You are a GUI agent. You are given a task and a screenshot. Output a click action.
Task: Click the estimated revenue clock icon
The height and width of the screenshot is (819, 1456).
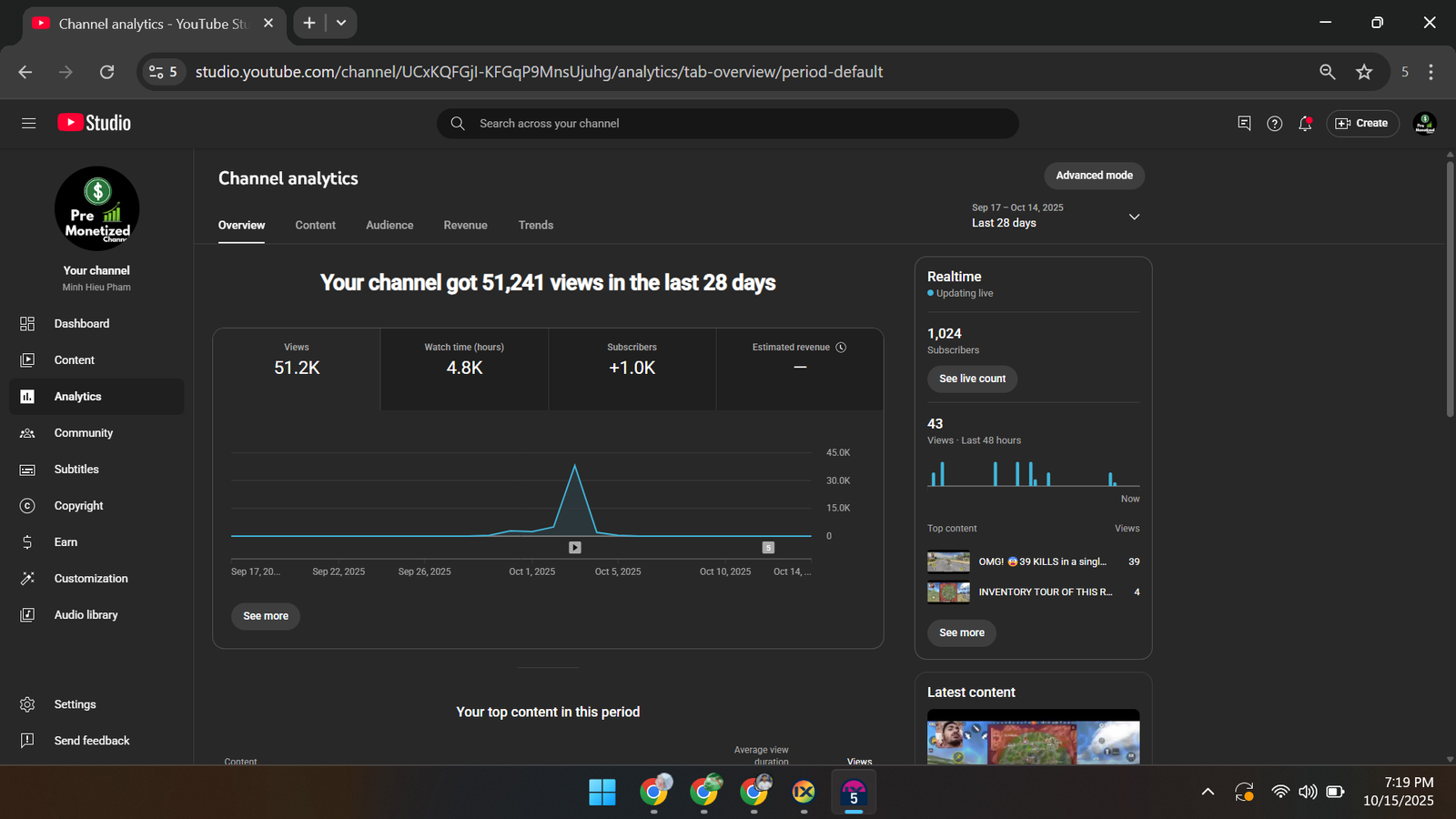[x=841, y=348]
